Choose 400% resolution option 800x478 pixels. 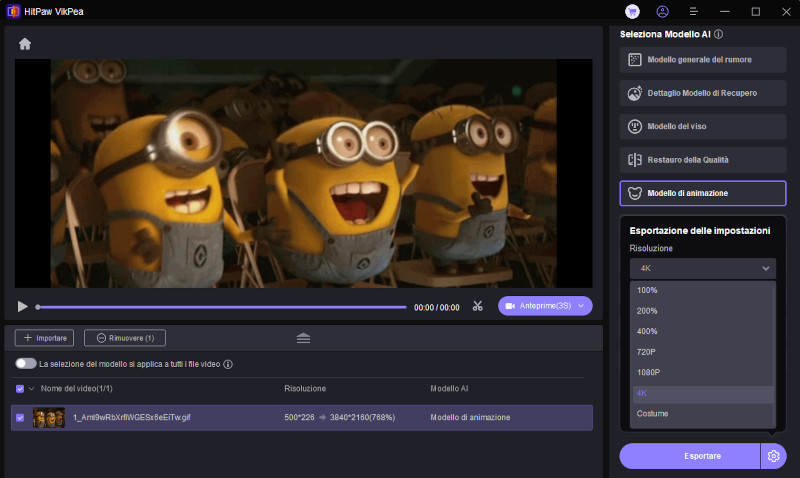703,331
